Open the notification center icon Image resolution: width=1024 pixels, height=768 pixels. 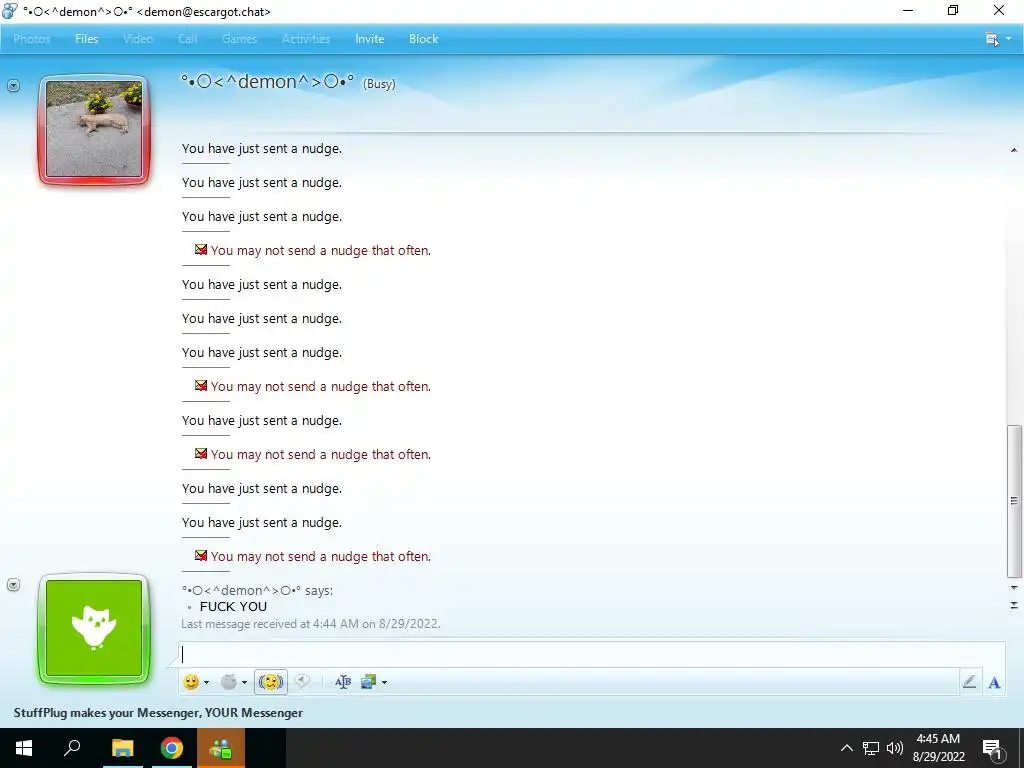click(x=992, y=749)
